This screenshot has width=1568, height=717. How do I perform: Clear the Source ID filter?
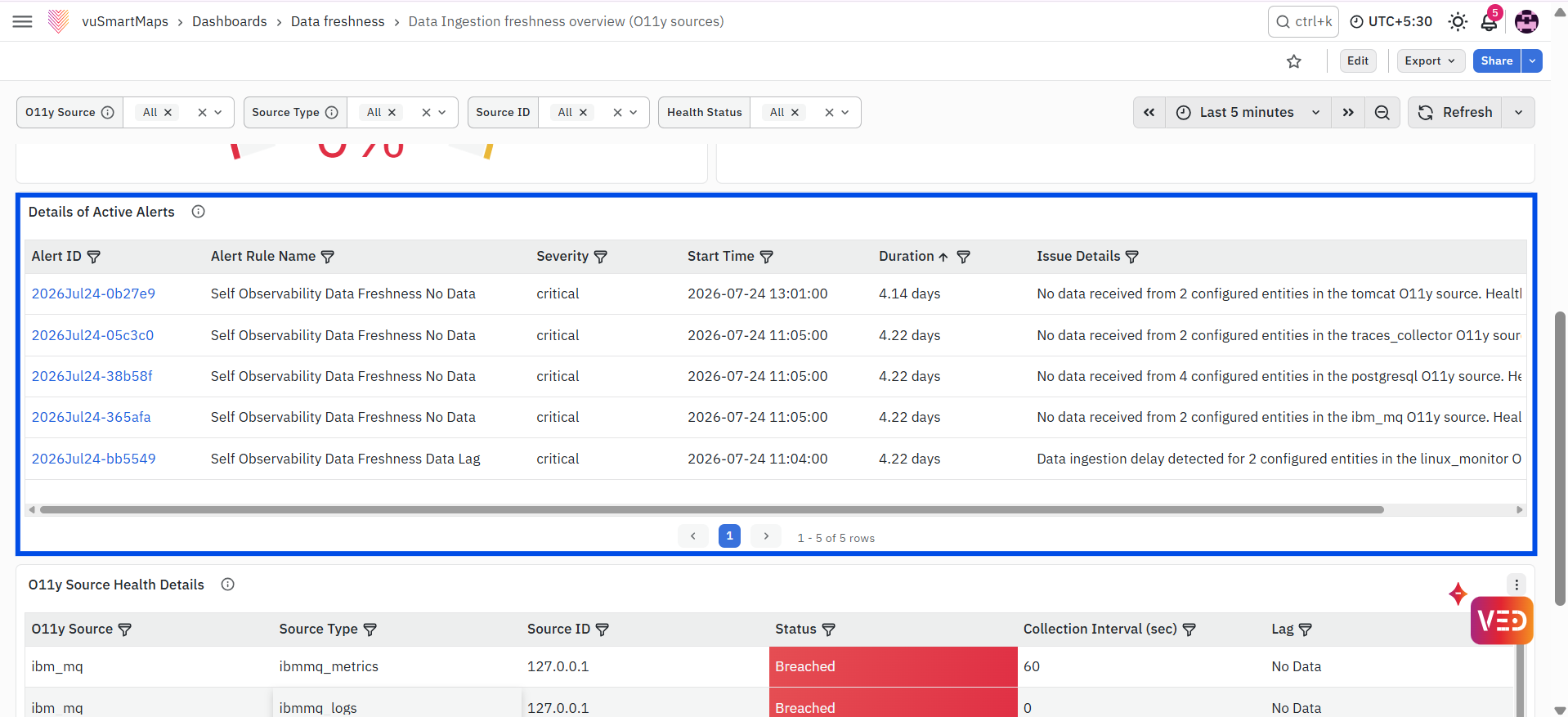click(x=617, y=112)
